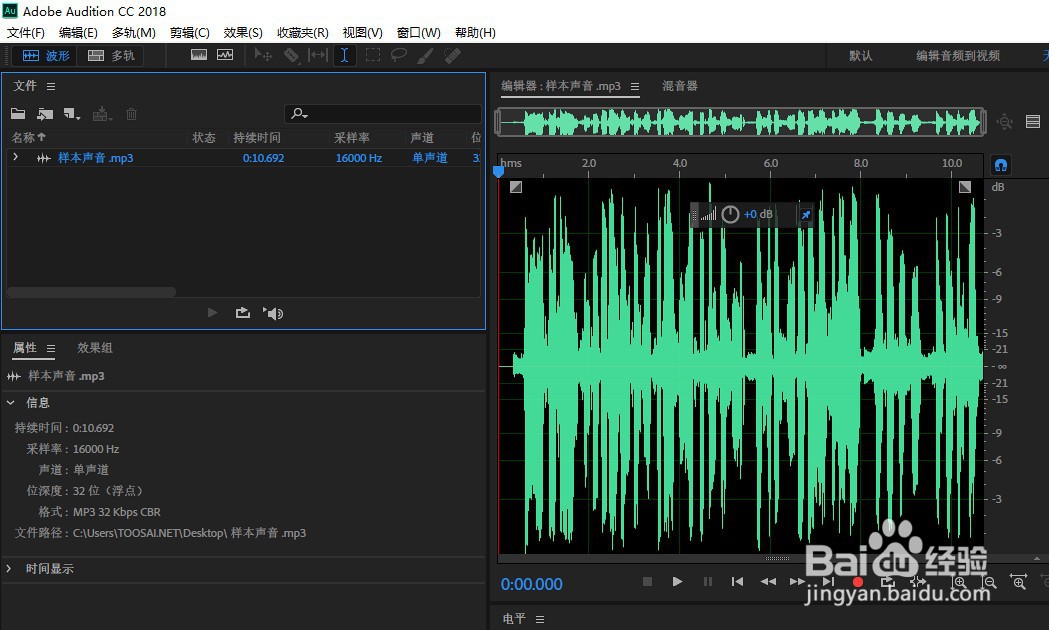The width and height of the screenshot is (1049, 630).
Task: Click the Files panel horizontal scrollbar
Action: [x=92, y=292]
